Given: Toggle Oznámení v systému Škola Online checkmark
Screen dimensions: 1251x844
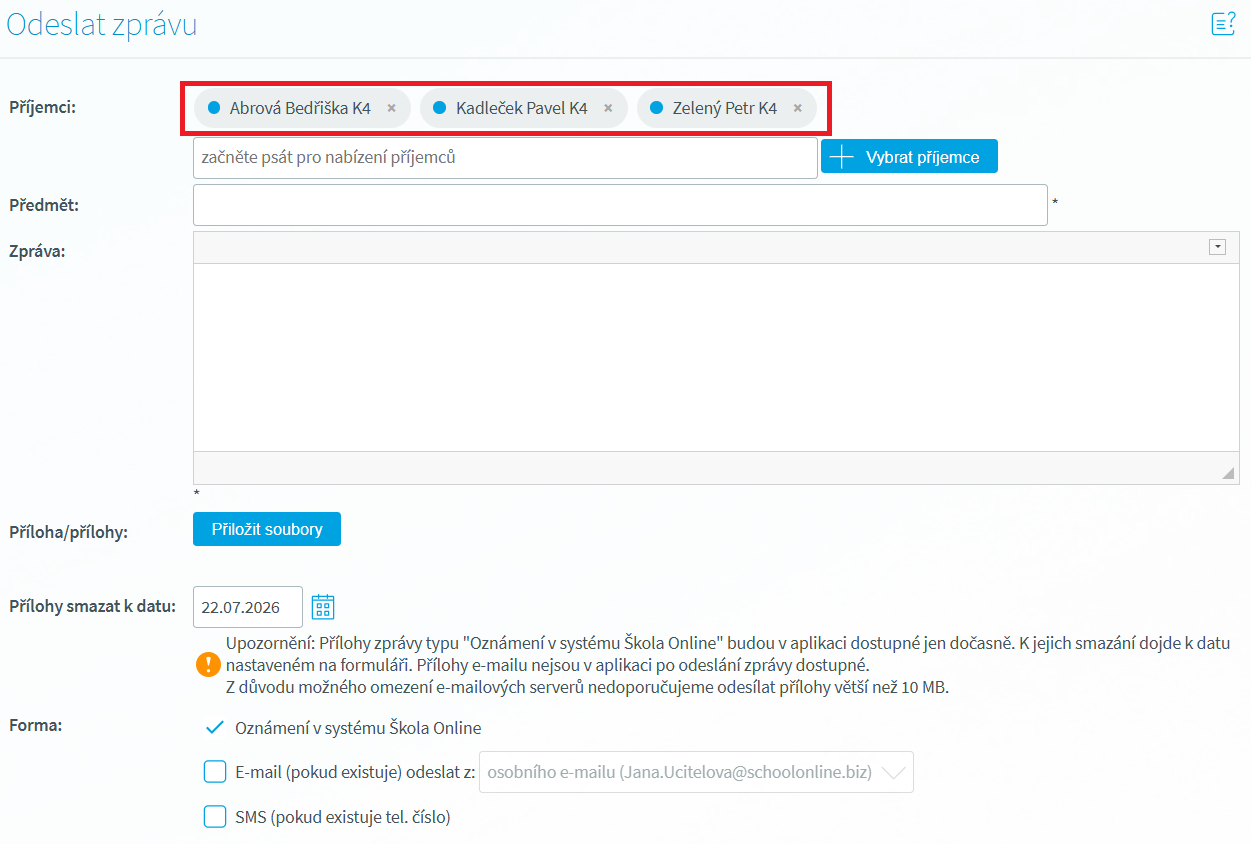Looking at the screenshot, I should (x=214, y=728).
